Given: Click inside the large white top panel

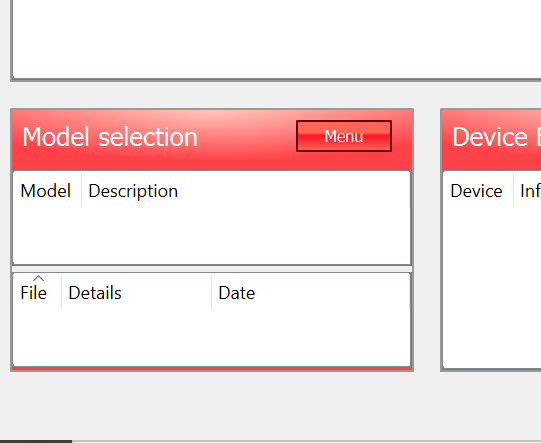Looking at the screenshot, I should point(276,38).
